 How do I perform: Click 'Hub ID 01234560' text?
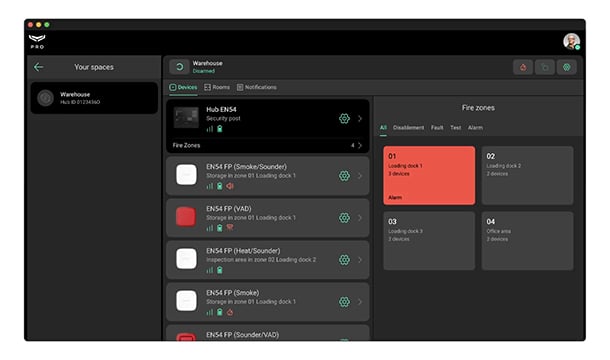tap(80, 102)
